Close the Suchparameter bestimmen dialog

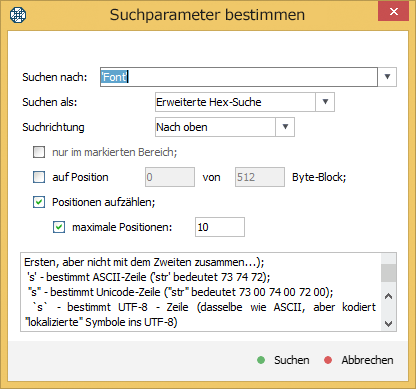tap(393, 12)
